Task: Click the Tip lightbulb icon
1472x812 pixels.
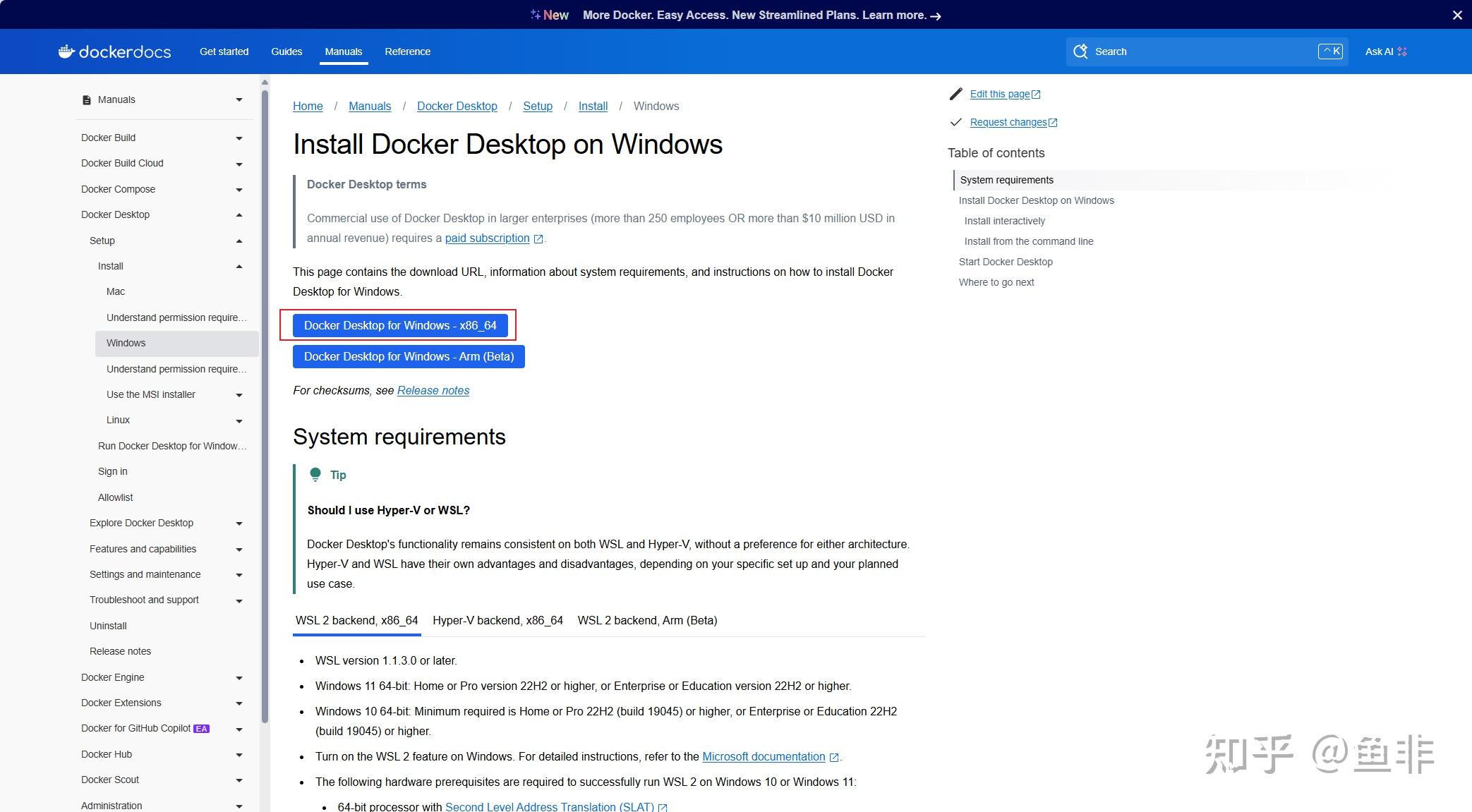Action: [315, 475]
